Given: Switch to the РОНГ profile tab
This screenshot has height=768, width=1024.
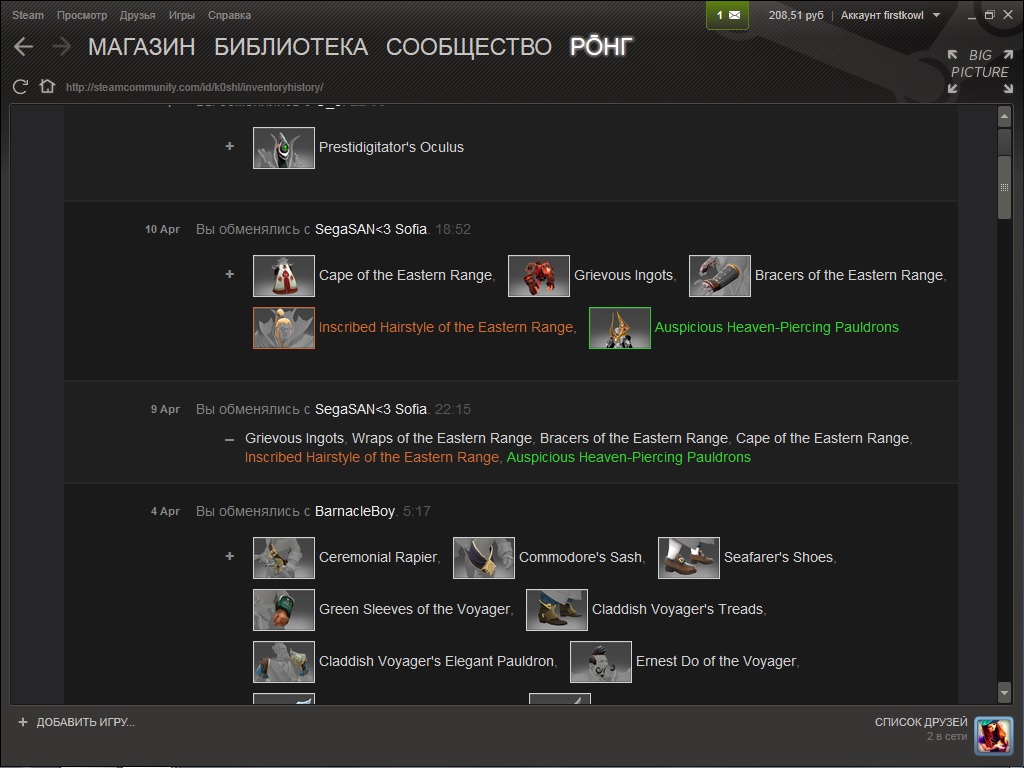Looking at the screenshot, I should click(601, 46).
